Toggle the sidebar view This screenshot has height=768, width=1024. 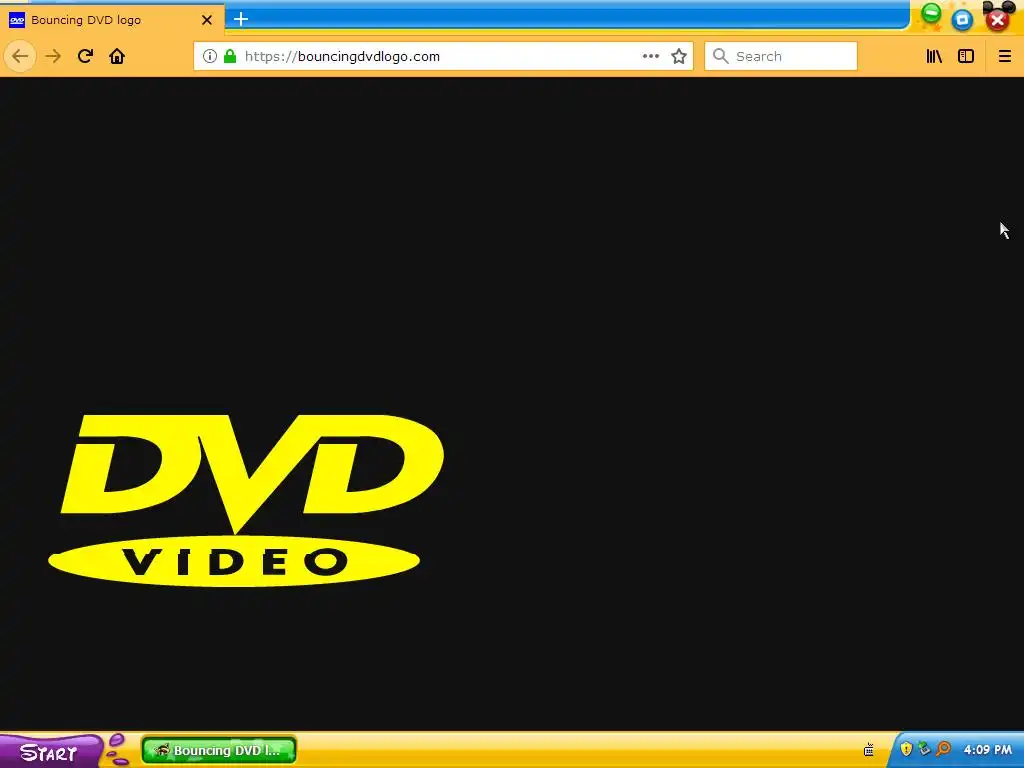point(966,56)
